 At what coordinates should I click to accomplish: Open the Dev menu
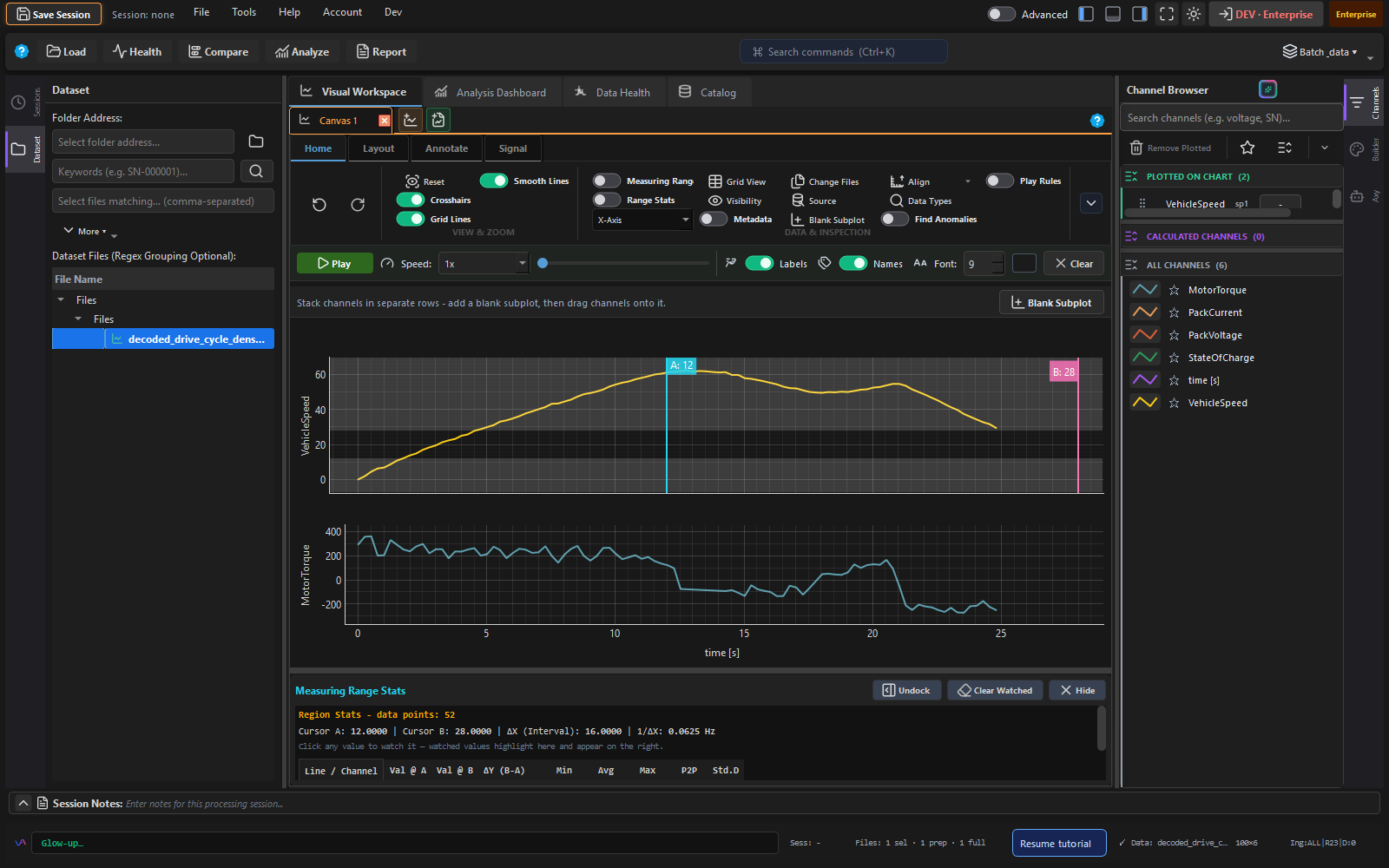393,12
